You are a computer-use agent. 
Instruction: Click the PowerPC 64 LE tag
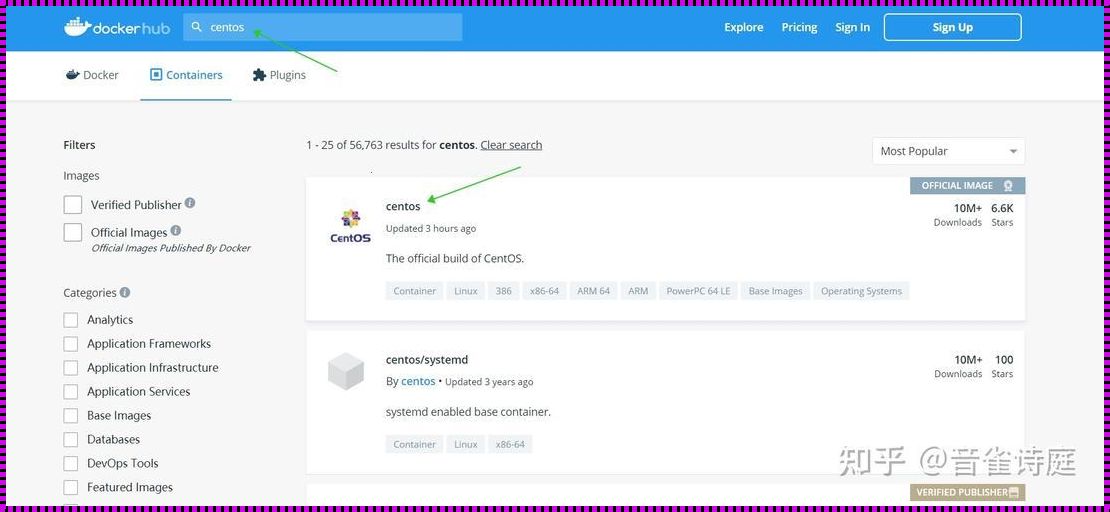point(698,291)
